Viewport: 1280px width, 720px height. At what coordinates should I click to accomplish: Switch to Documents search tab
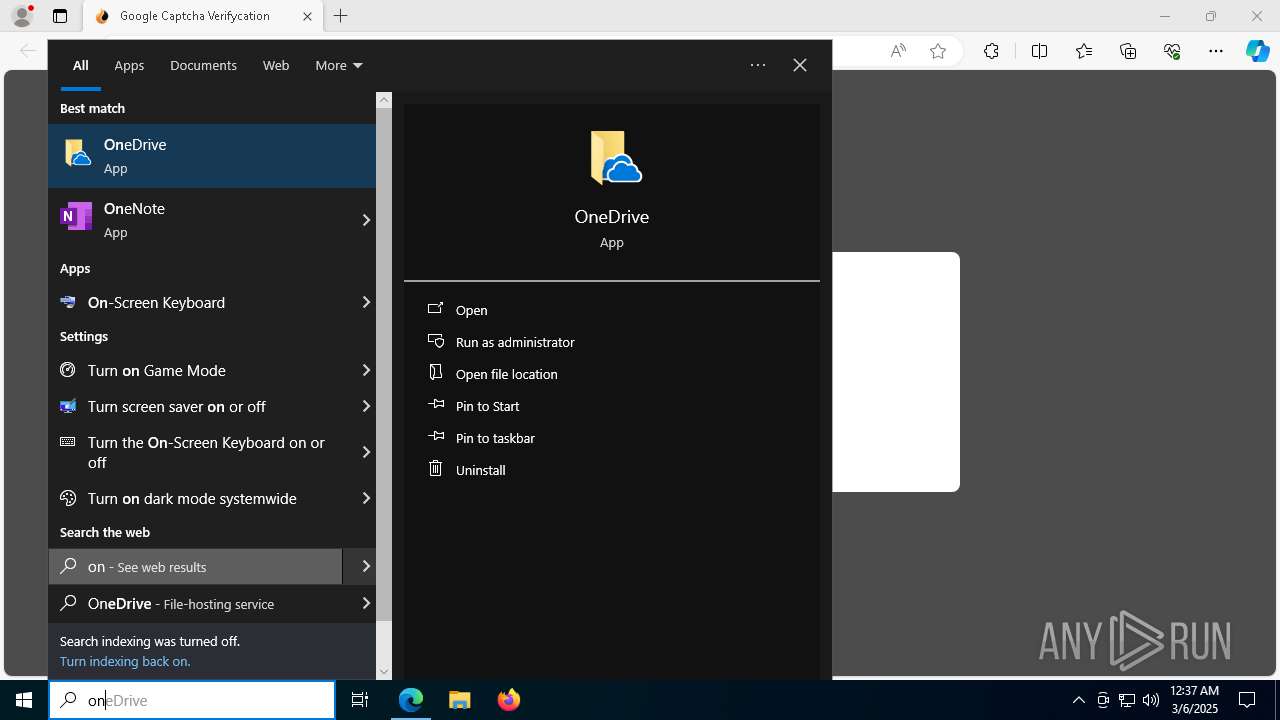[203, 65]
